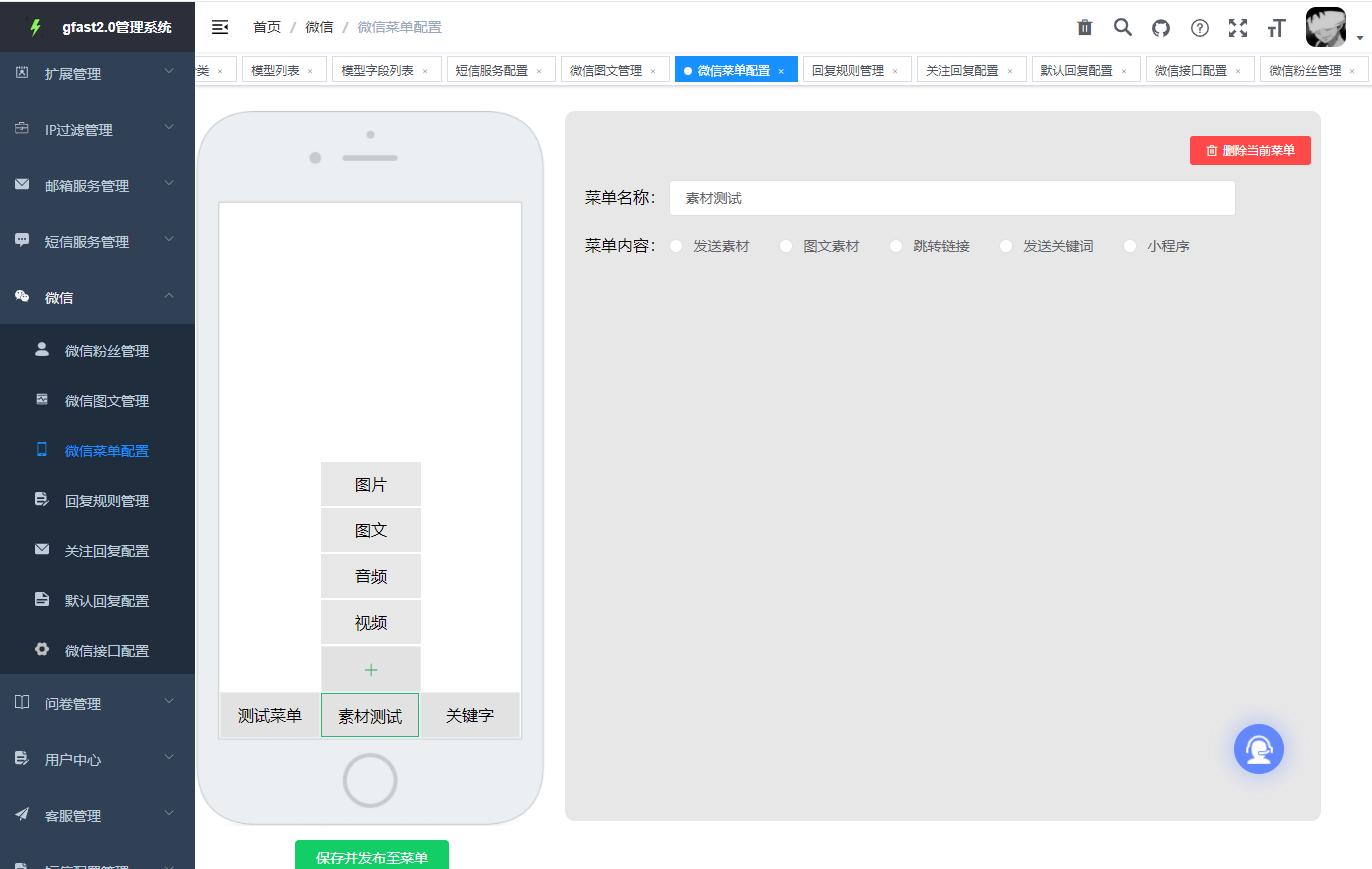Click the help question mark icon

coord(1200,28)
